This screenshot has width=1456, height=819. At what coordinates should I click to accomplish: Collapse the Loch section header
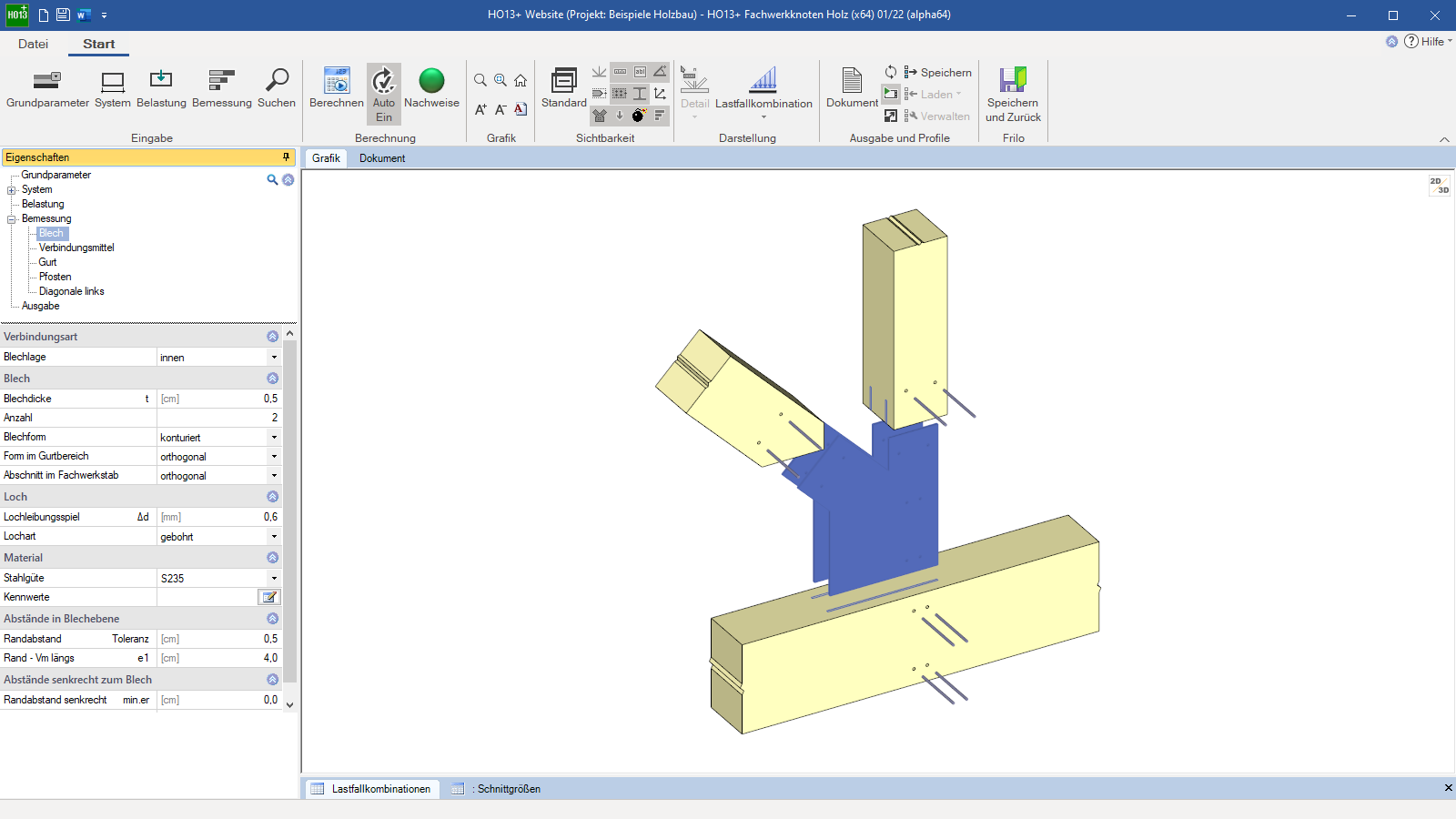pyautogui.click(x=272, y=497)
